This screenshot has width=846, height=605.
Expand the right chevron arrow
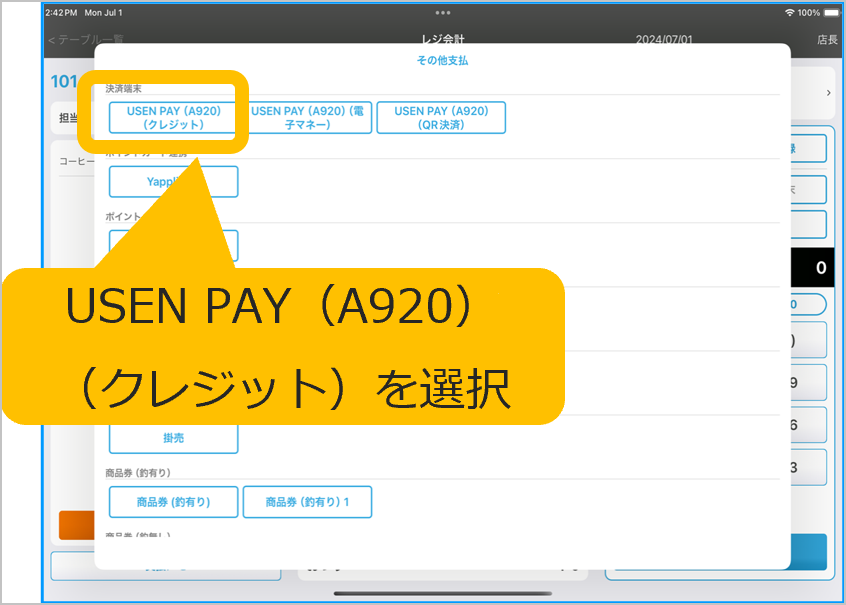(x=827, y=93)
